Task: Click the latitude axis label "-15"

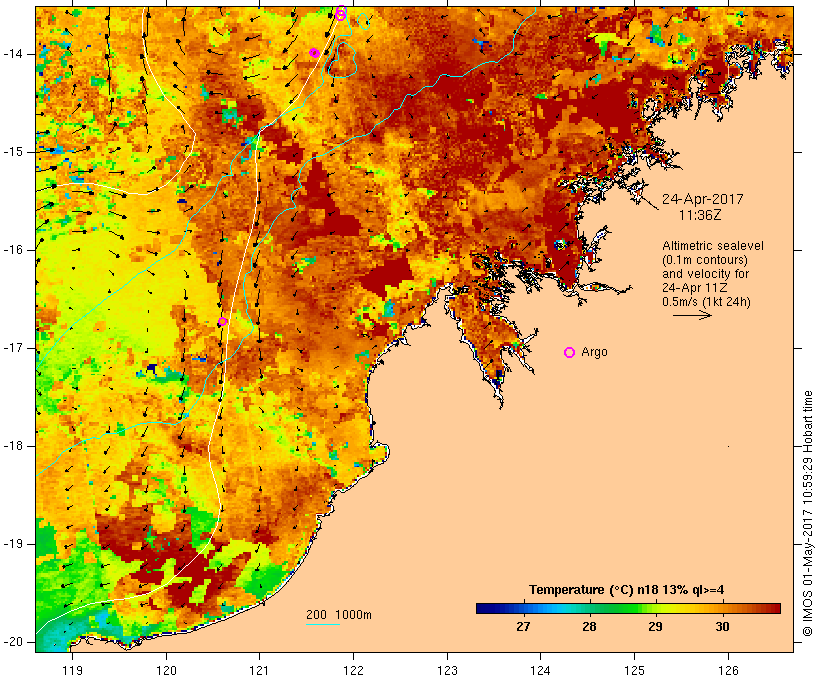Action: (13, 152)
